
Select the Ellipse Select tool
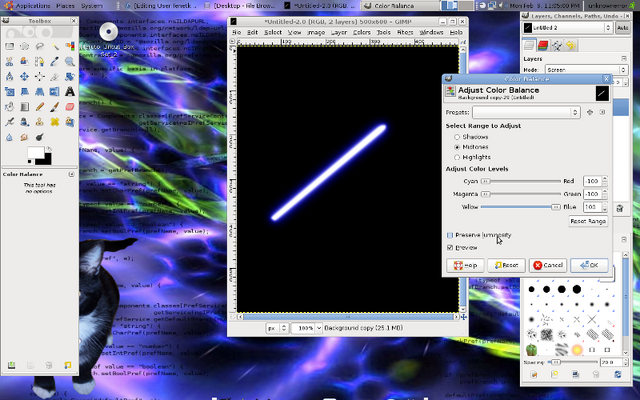coord(24,47)
